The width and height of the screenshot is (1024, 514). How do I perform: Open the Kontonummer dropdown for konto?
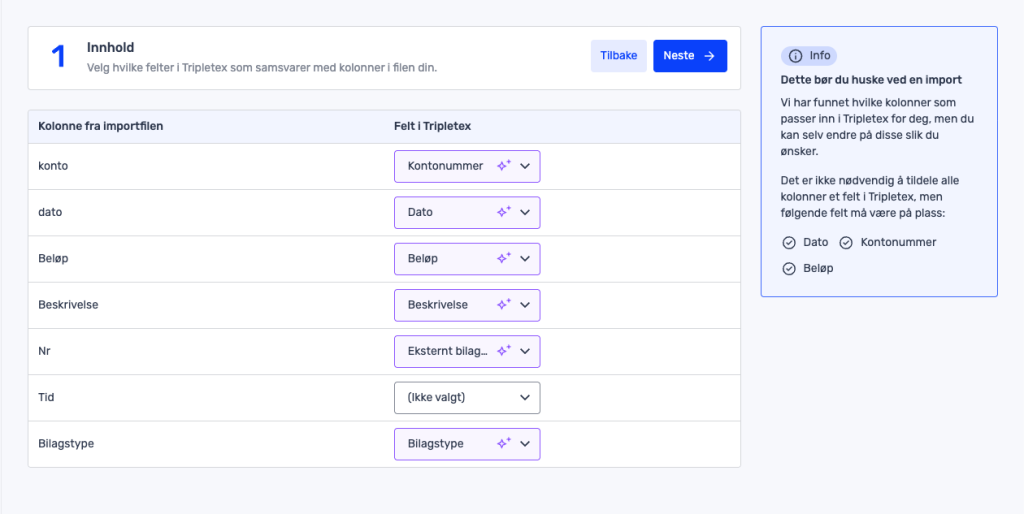point(467,166)
